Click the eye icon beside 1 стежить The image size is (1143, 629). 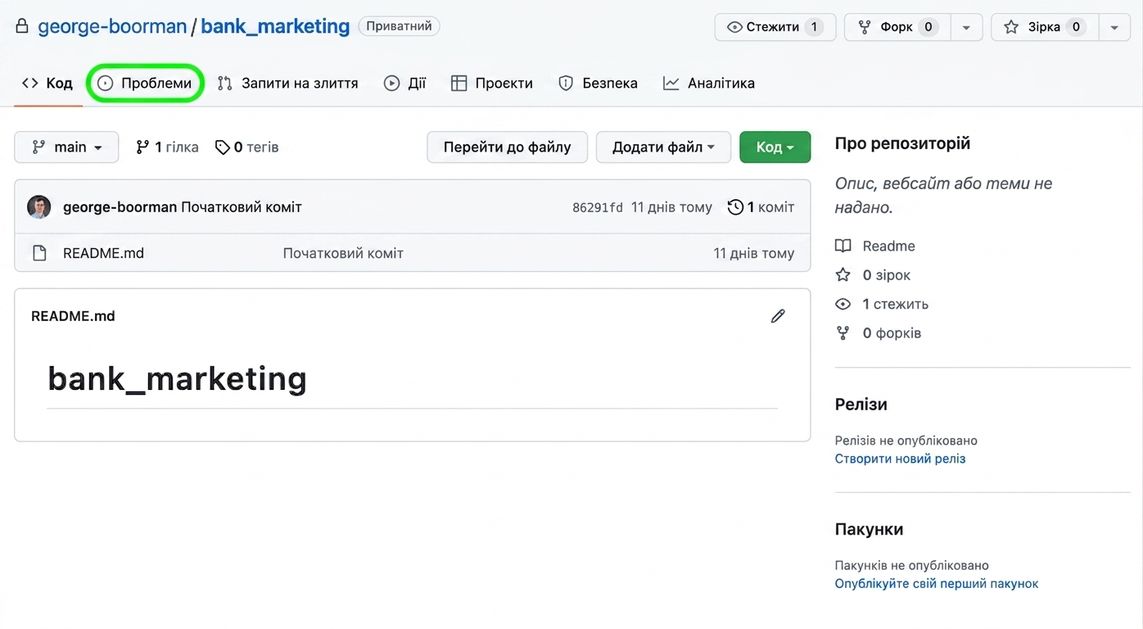843,304
